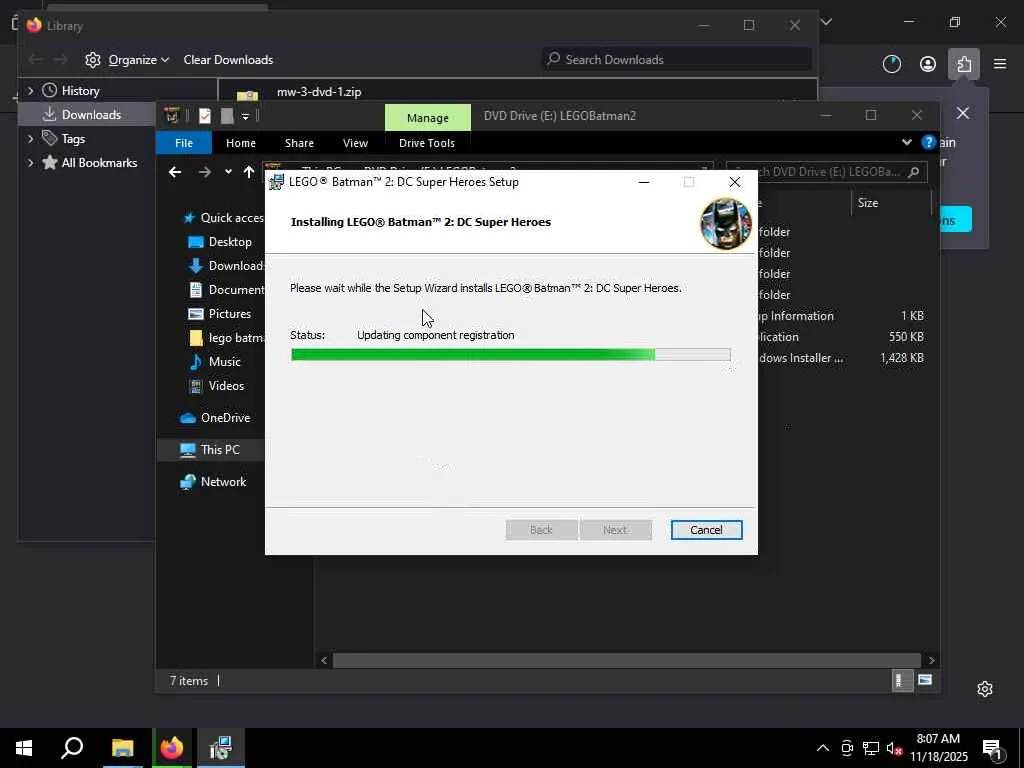
Task: Click the Search Downloads field
Action: pos(677,59)
